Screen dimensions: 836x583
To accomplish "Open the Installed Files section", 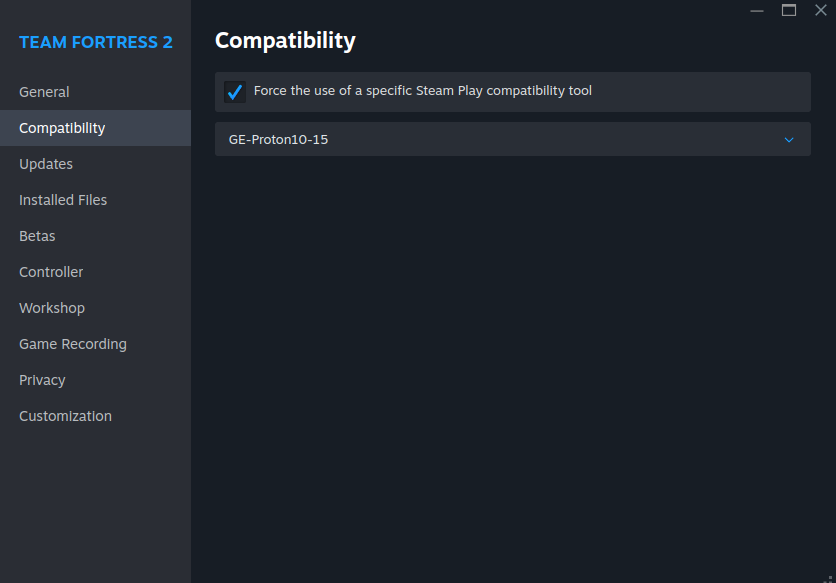I will click(x=63, y=200).
